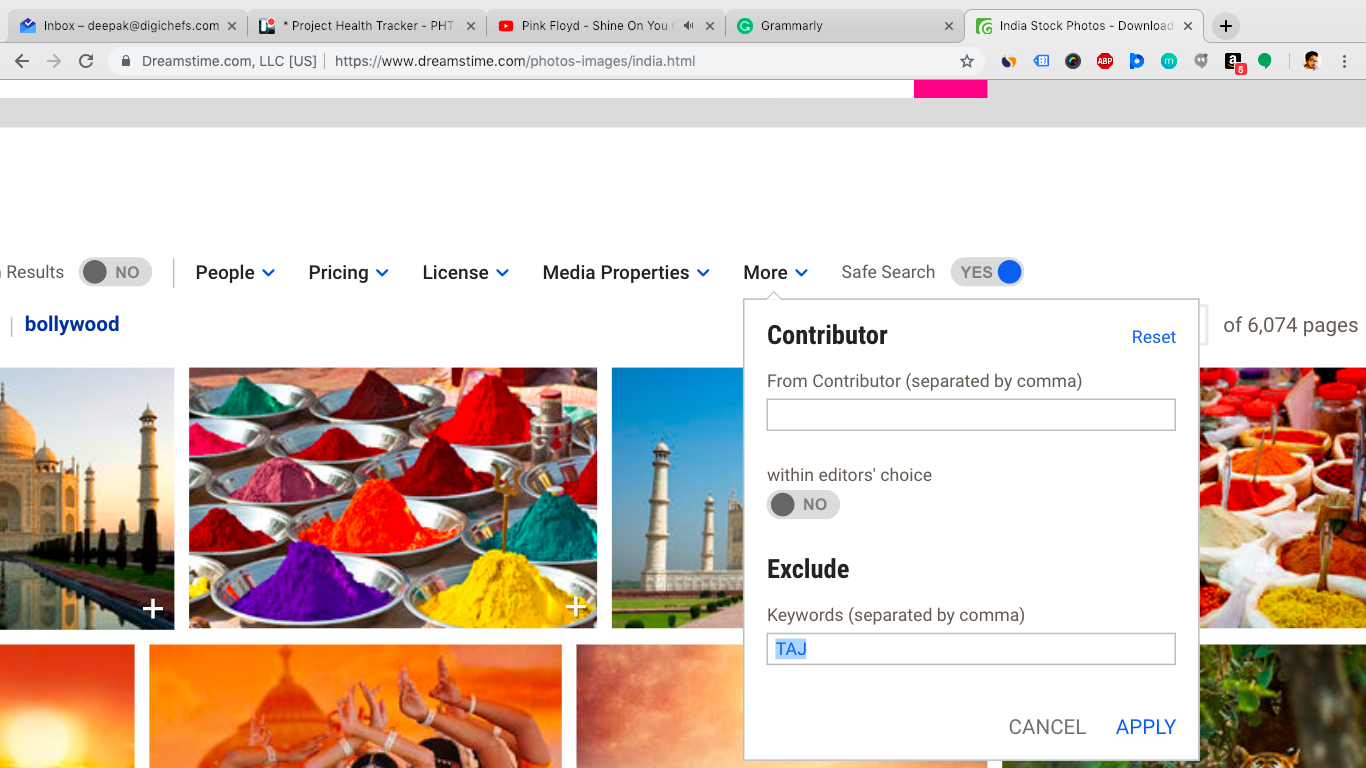Click the Reset link next to Contributor
Image resolution: width=1366 pixels, height=768 pixels.
tap(1153, 337)
